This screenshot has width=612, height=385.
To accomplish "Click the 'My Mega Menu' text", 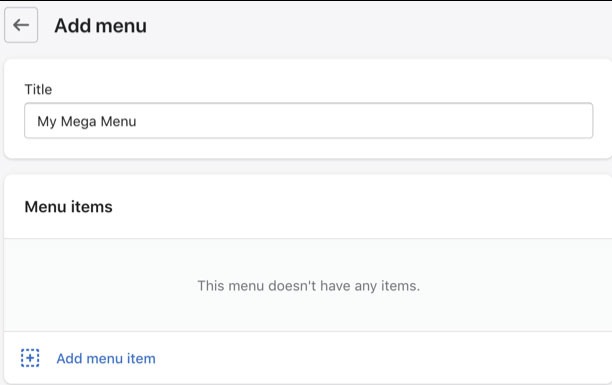I will pos(87,121).
